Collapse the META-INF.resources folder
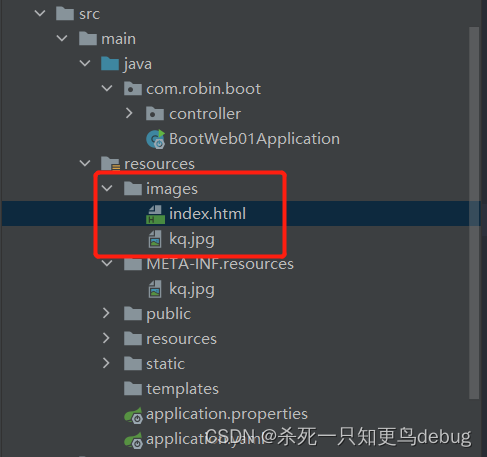Screen dimensions: 487x457 (107, 264)
